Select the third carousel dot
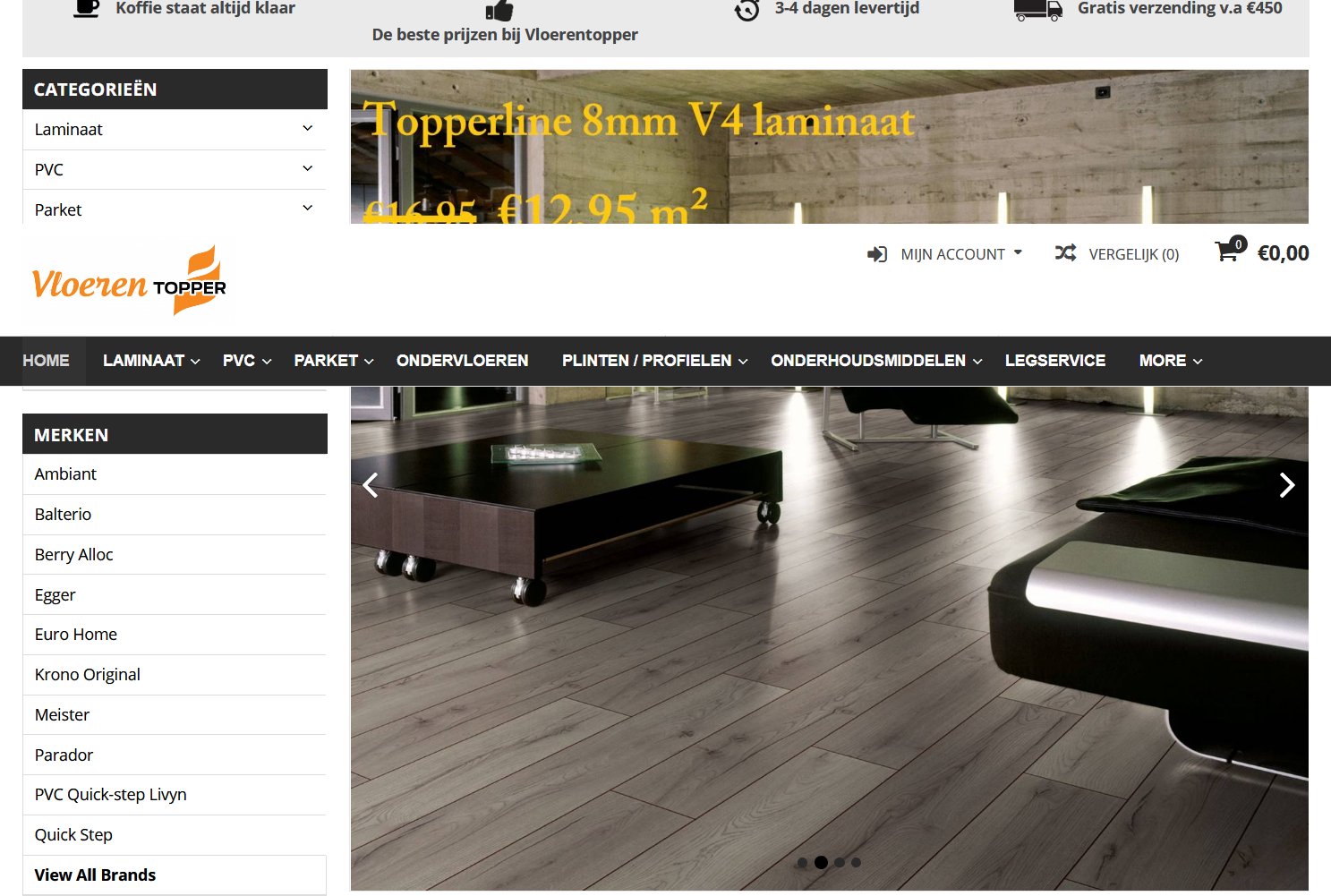This screenshot has width=1331, height=896. pos(840,863)
